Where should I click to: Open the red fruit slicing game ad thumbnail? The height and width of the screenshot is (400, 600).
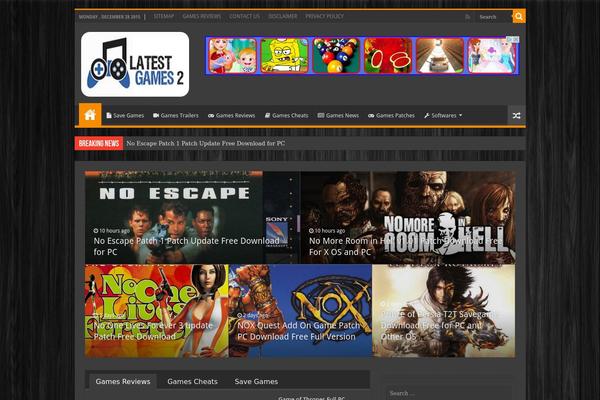388,56
